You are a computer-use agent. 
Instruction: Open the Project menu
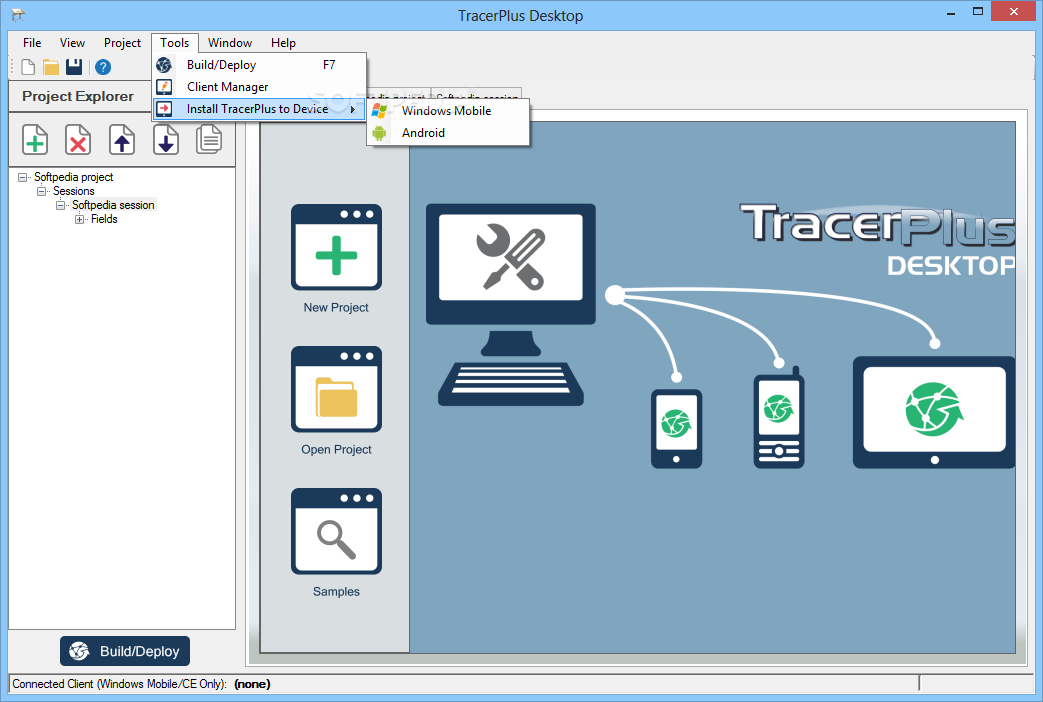point(122,43)
